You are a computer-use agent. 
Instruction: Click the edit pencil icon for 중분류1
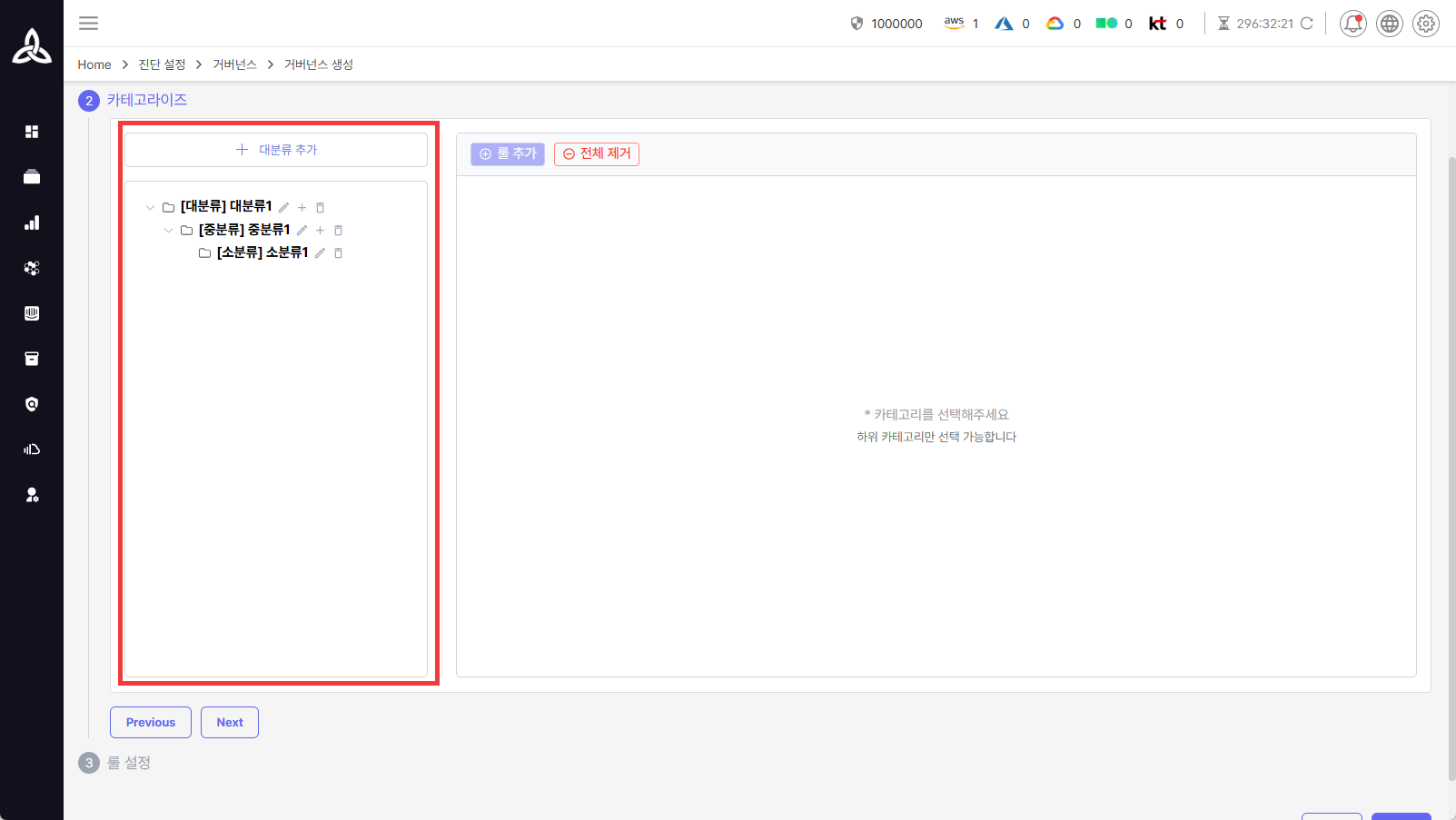click(x=302, y=231)
